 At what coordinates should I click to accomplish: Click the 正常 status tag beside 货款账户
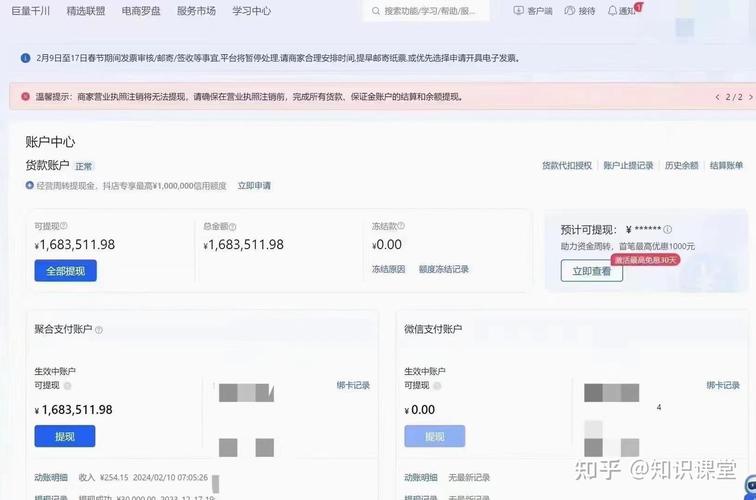coord(83,166)
